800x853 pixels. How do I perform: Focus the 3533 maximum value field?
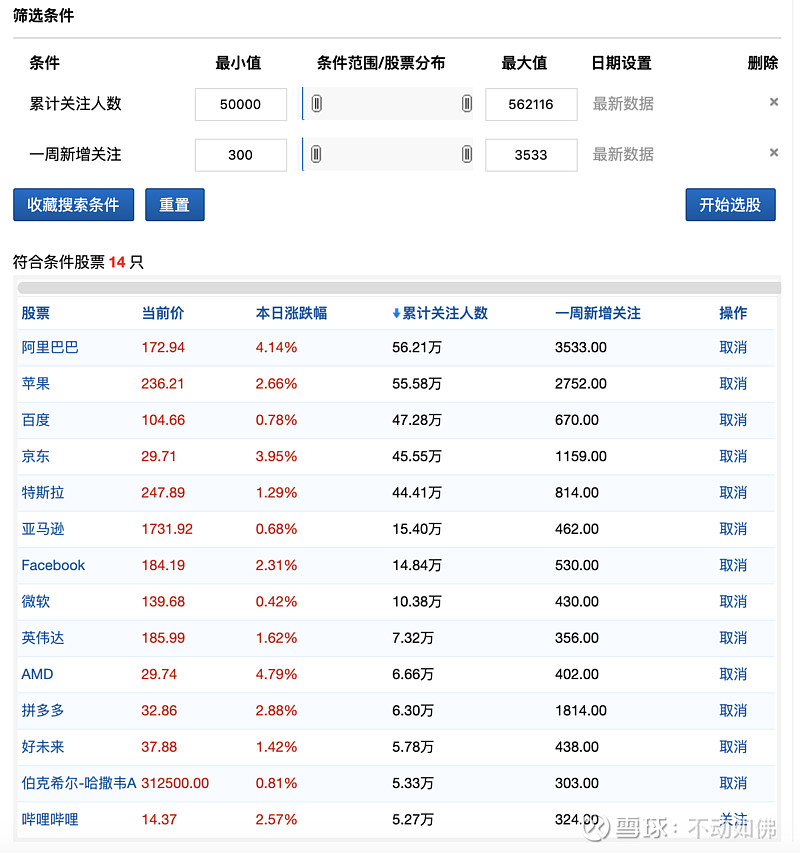tap(531, 155)
